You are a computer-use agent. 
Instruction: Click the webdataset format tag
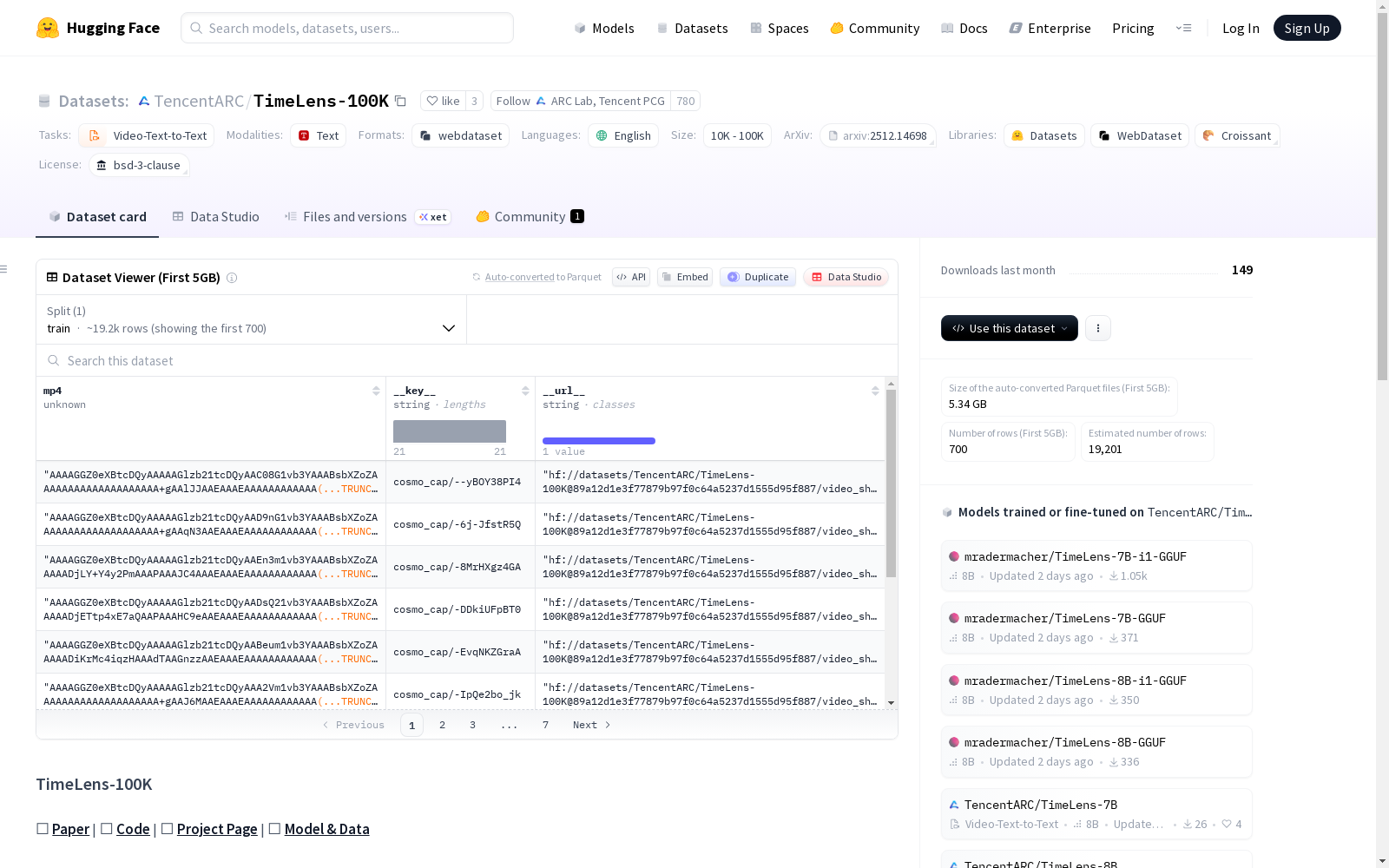[x=461, y=135]
